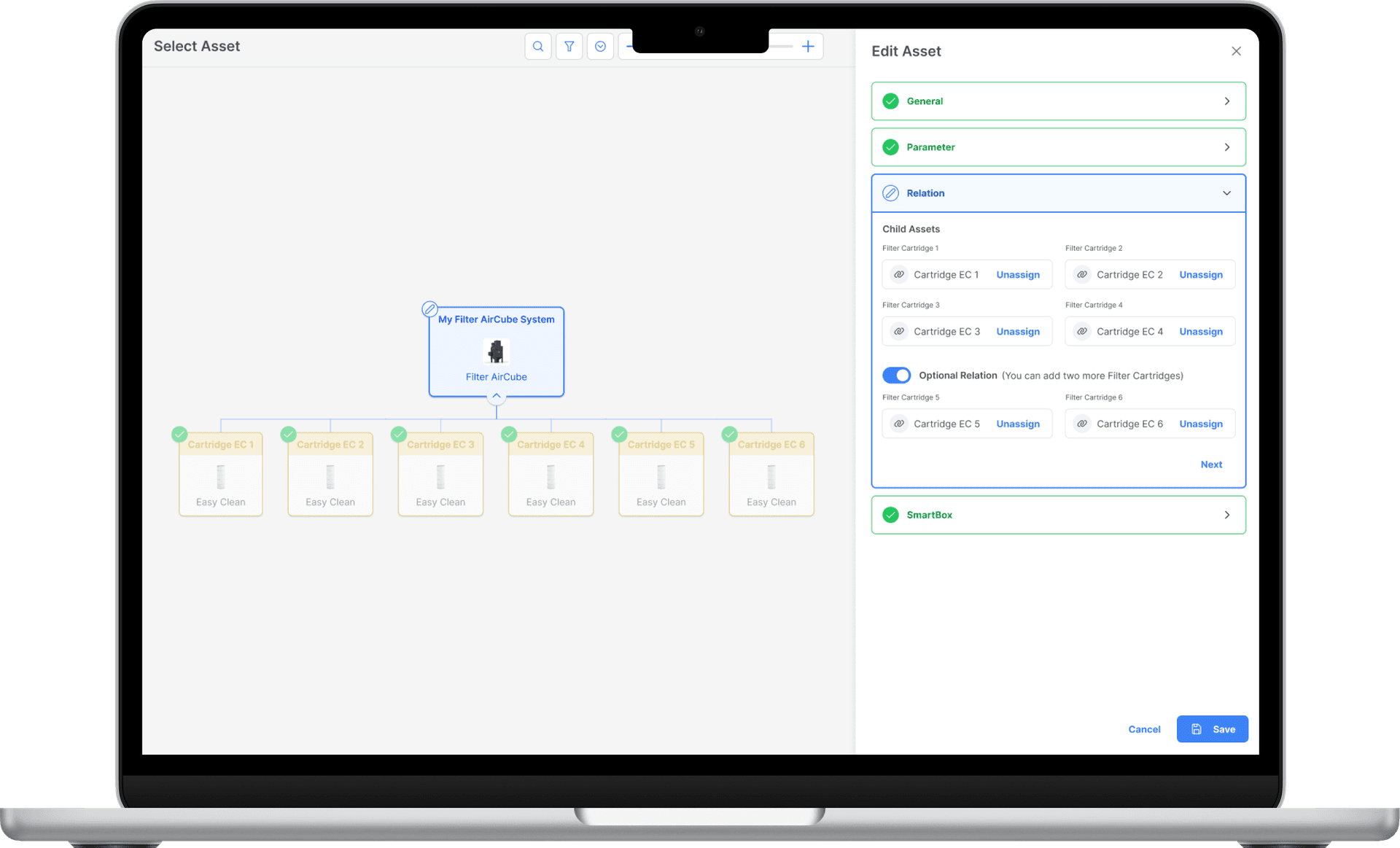1400x848 pixels.
Task: Click the Cancel button
Action: (1144, 728)
